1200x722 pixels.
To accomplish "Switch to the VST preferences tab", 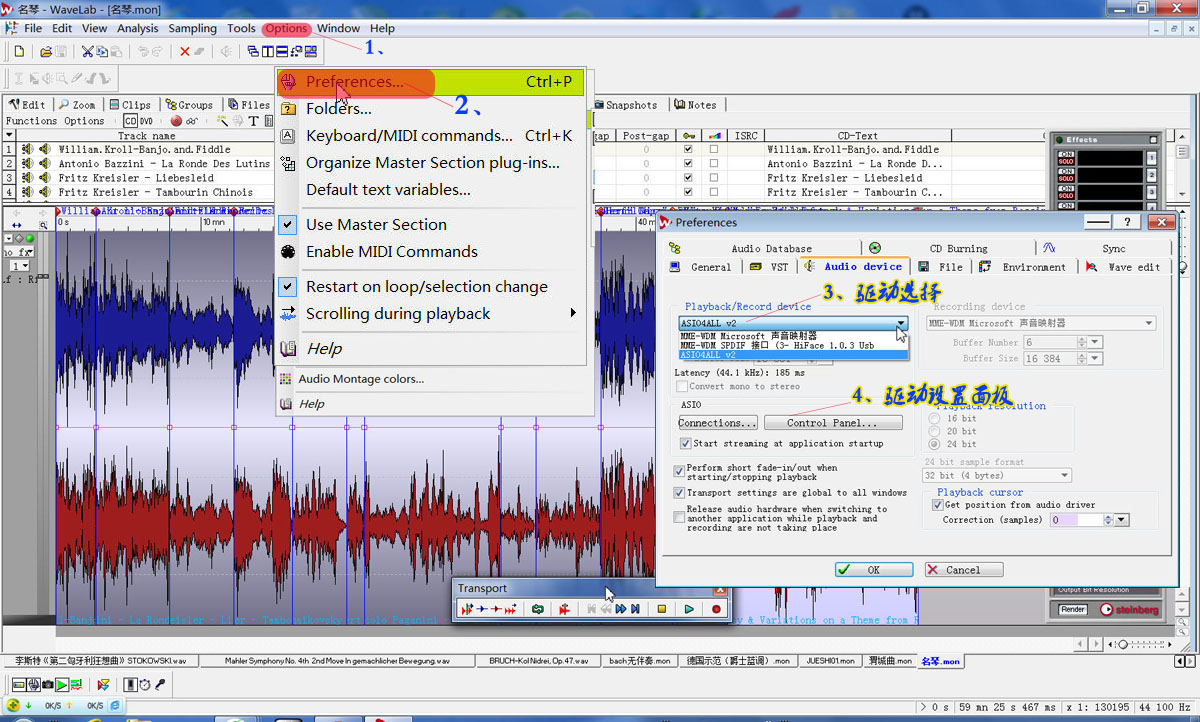I will pyautogui.click(x=769, y=267).
